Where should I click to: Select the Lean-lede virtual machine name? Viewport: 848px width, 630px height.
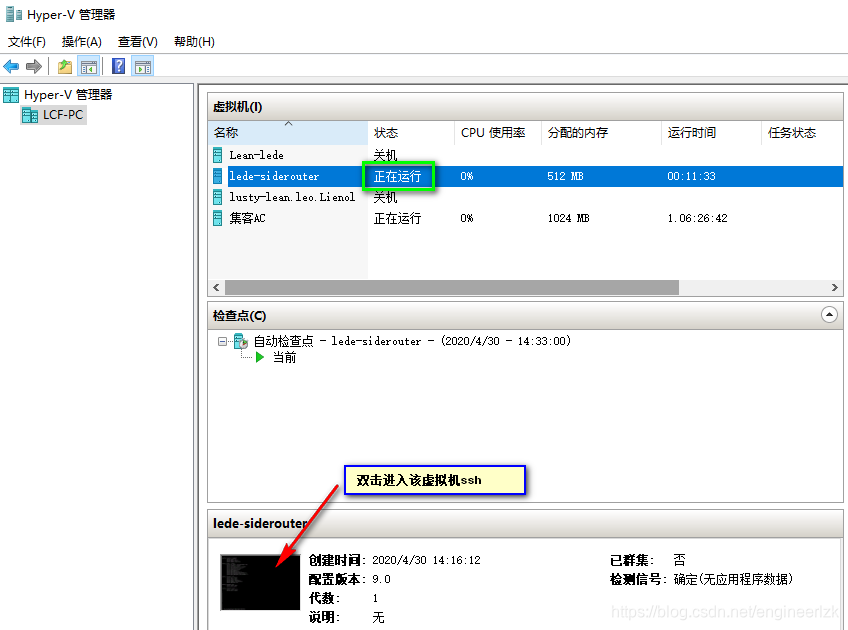pos(256,155)
